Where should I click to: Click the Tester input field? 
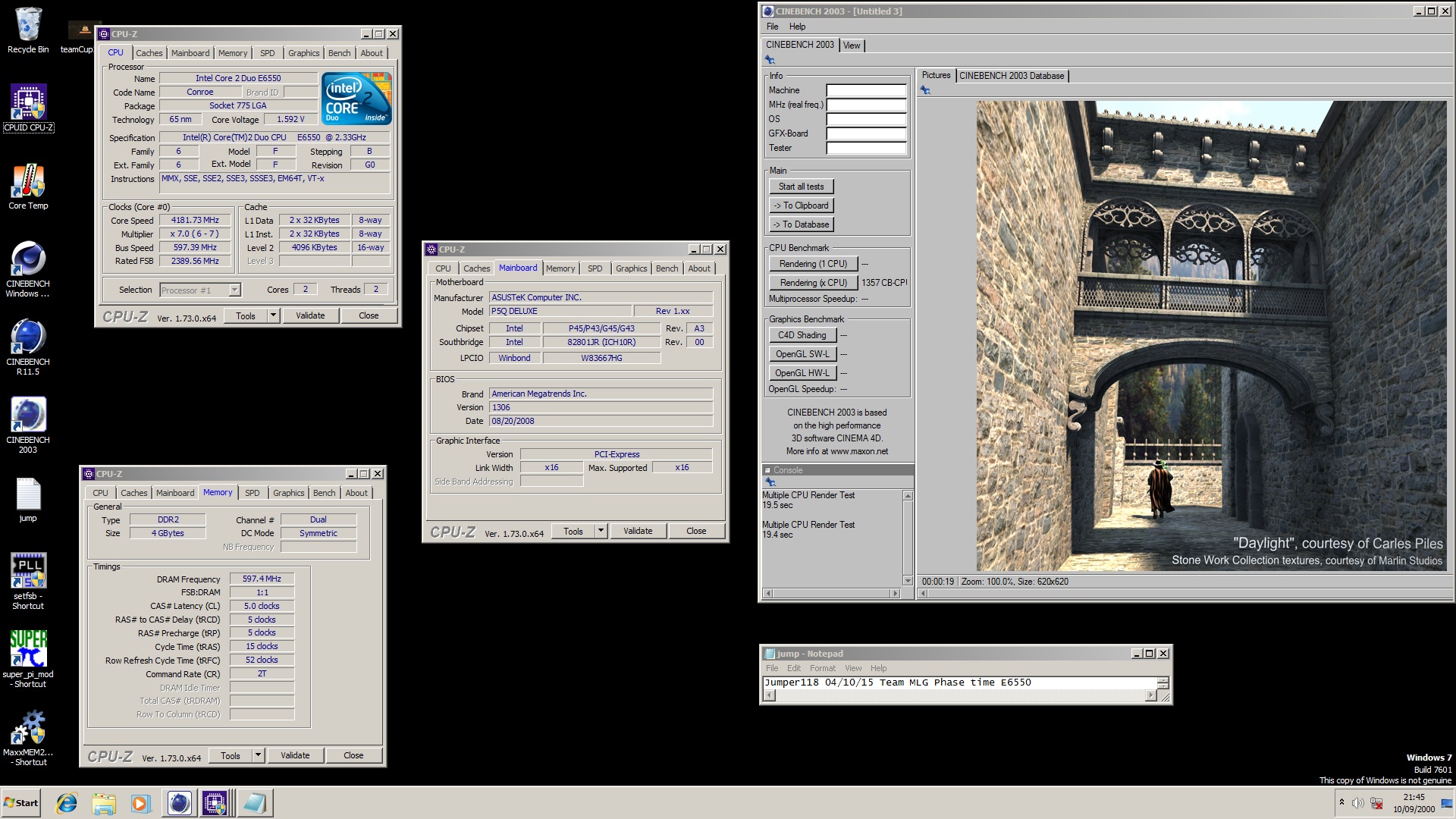pos(866,148)
